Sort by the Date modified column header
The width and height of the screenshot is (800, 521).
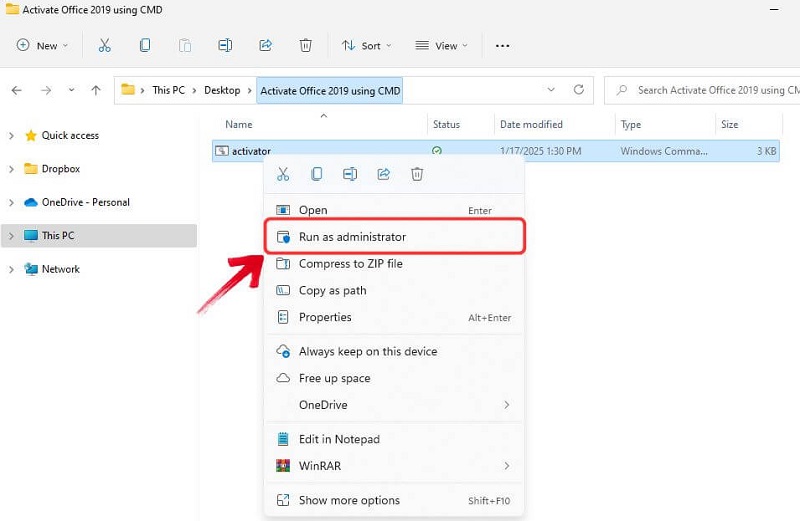tap(531, 125)
